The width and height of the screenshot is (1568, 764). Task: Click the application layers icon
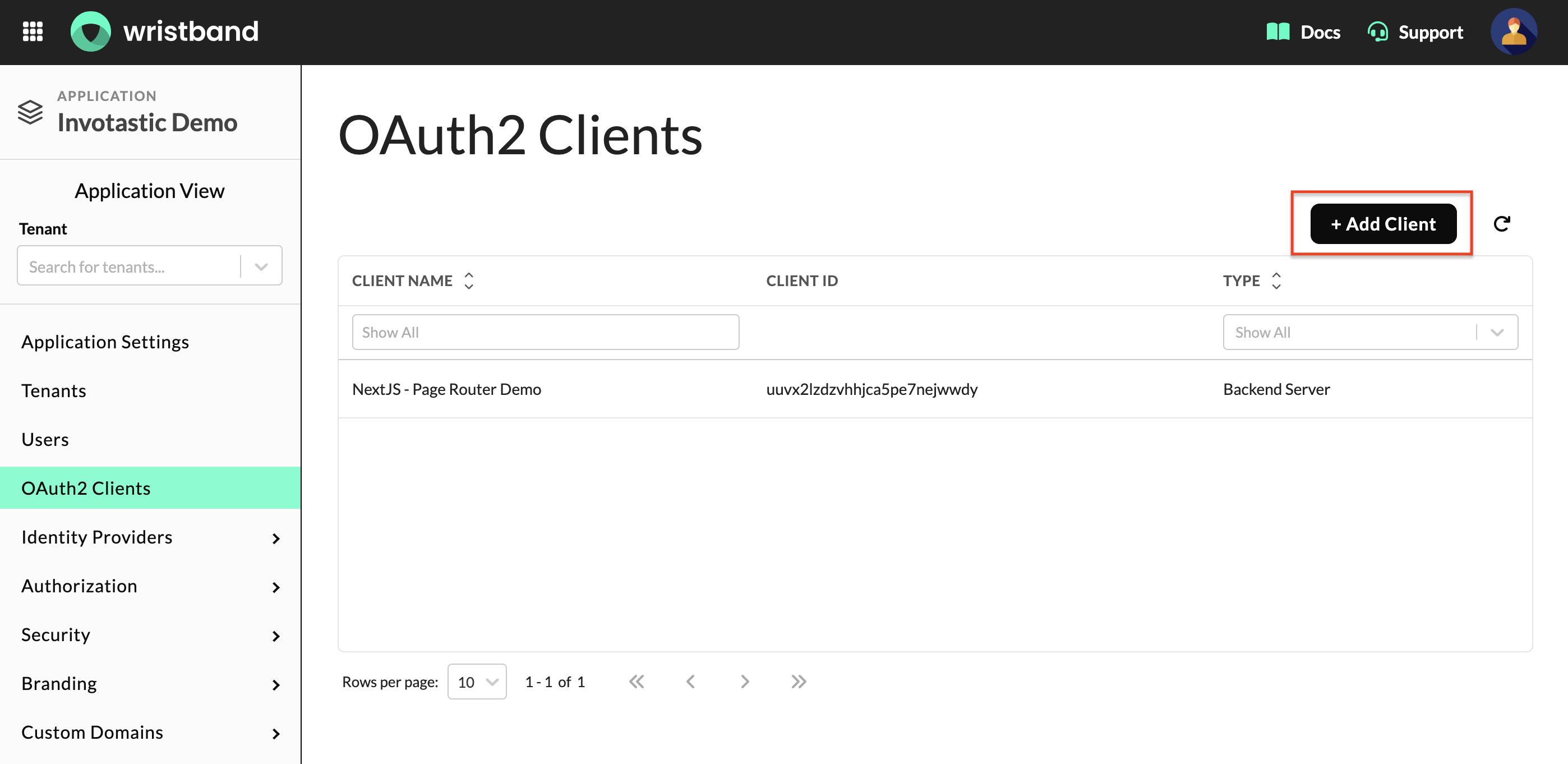tap(30, 112)
